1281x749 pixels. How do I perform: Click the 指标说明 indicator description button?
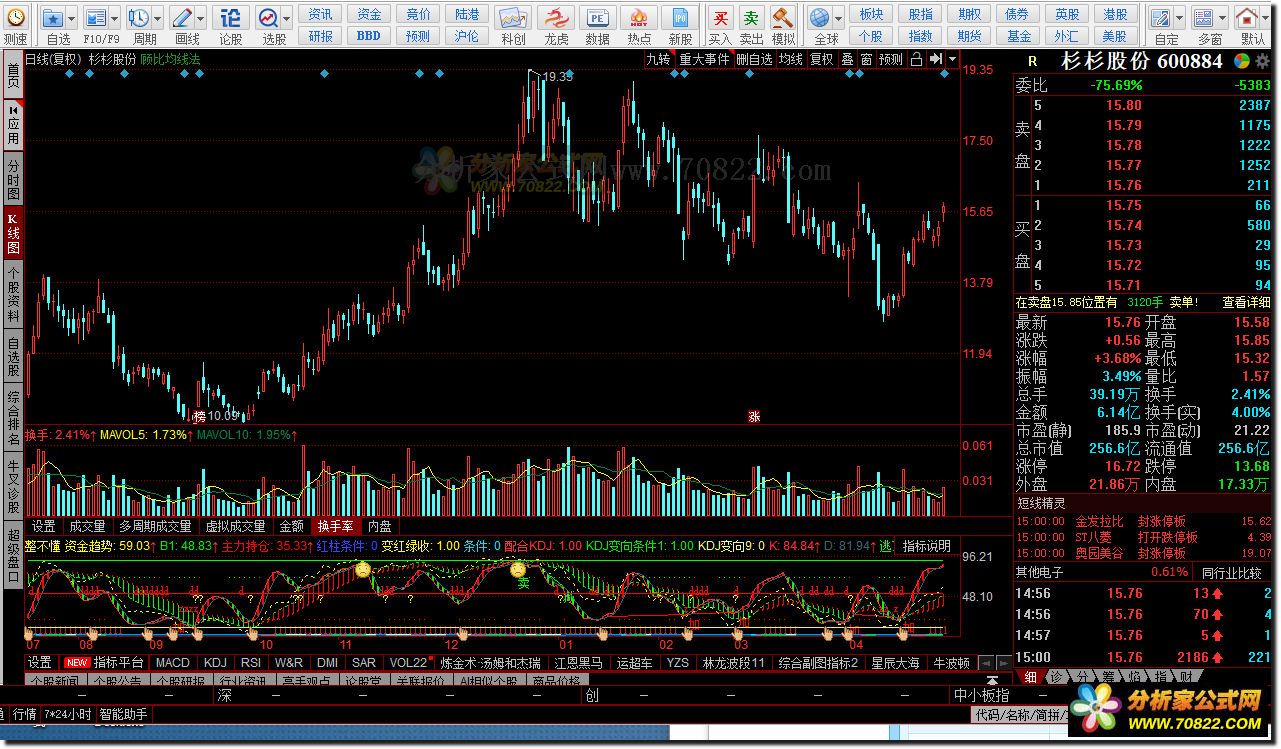pos(927,546)
